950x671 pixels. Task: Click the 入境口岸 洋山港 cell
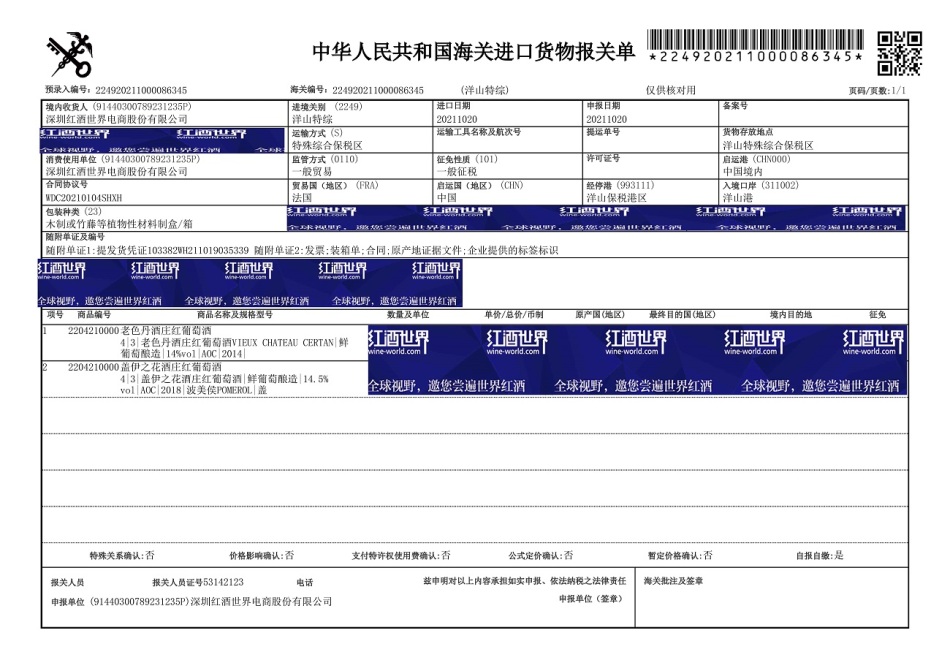pyautogui.click(x=814, y=191)
